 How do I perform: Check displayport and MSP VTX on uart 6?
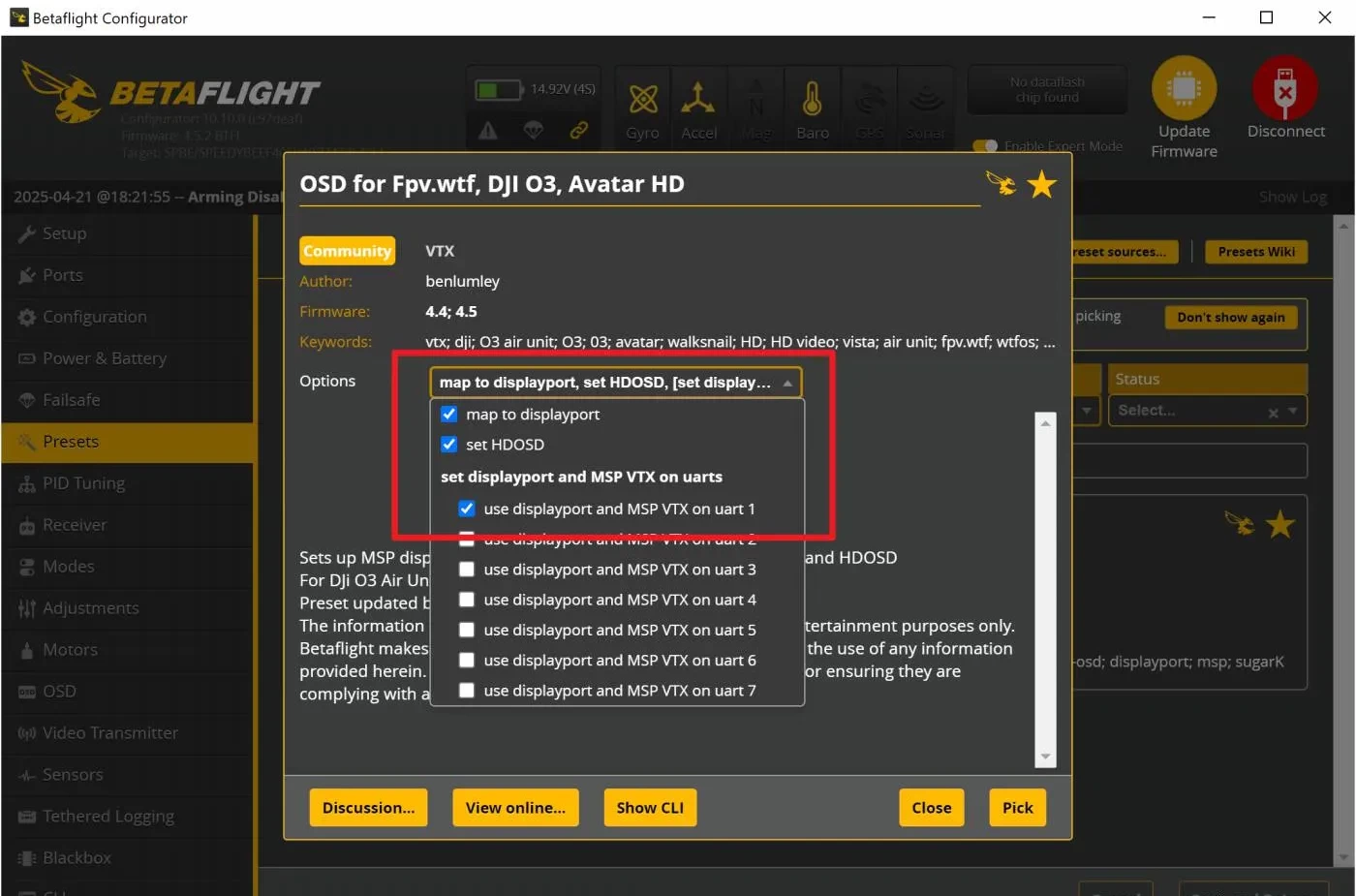click(x=467, y=661)
